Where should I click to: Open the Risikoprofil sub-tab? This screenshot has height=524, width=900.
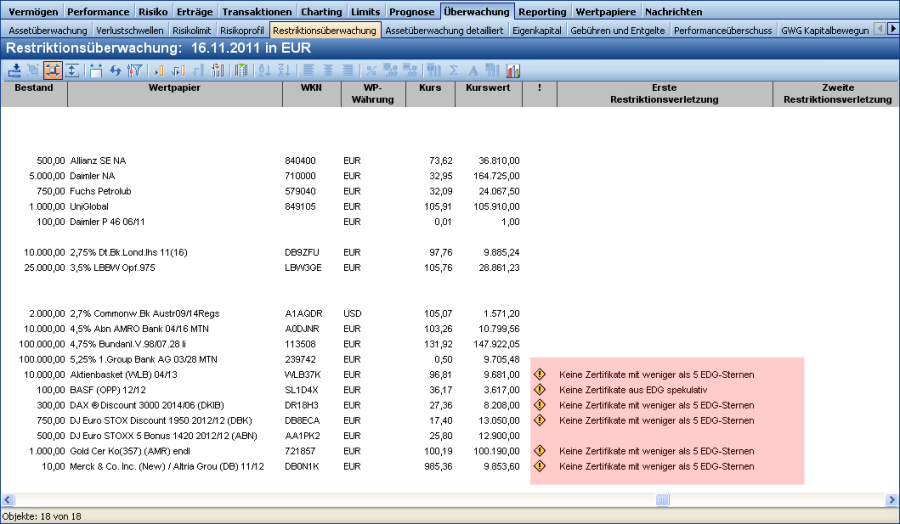tap(243, 30)
